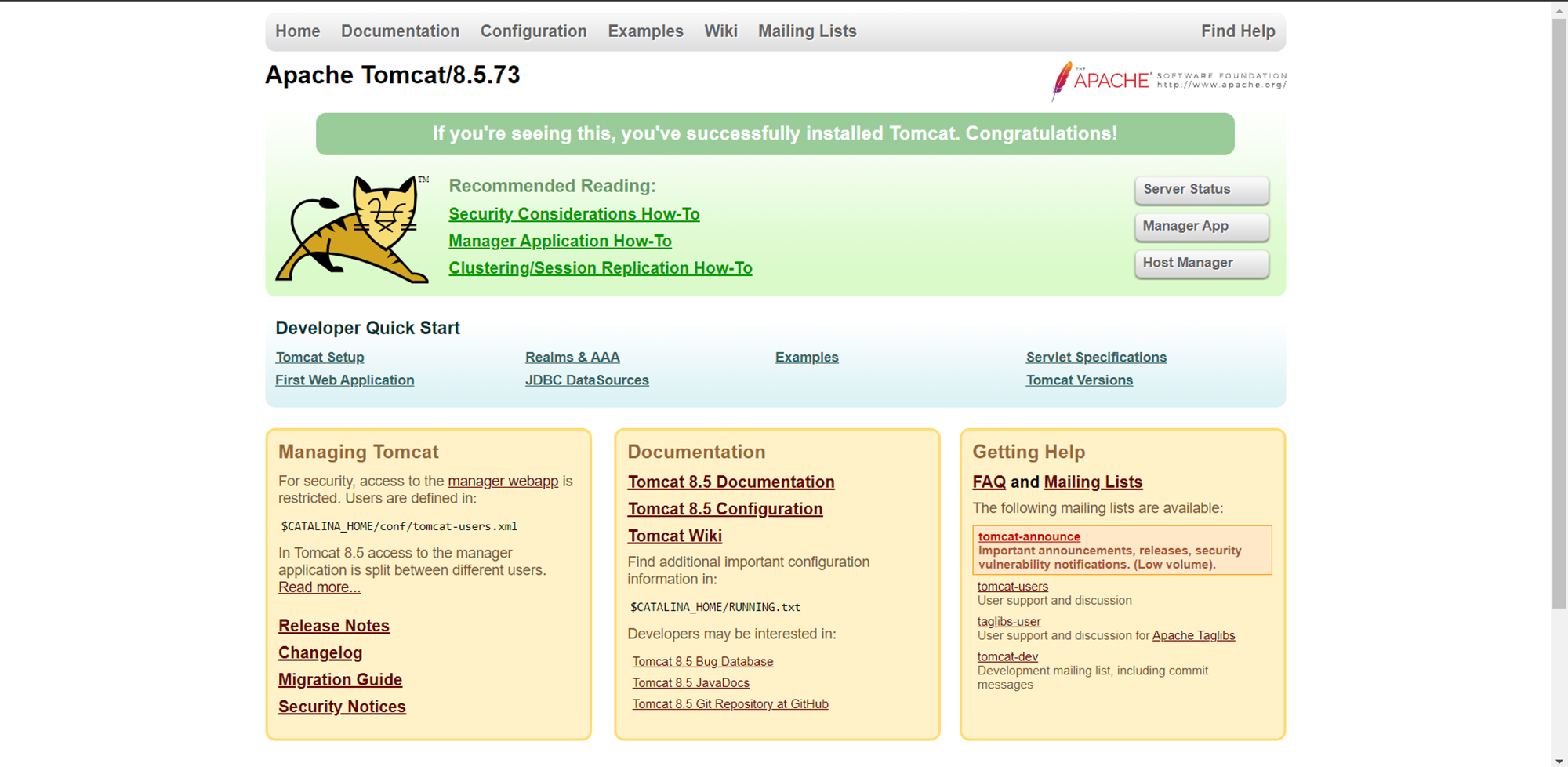Screen dimensions: 1568x767
Task: Open the JDBC DataSources link
Action: click(586, 380)
